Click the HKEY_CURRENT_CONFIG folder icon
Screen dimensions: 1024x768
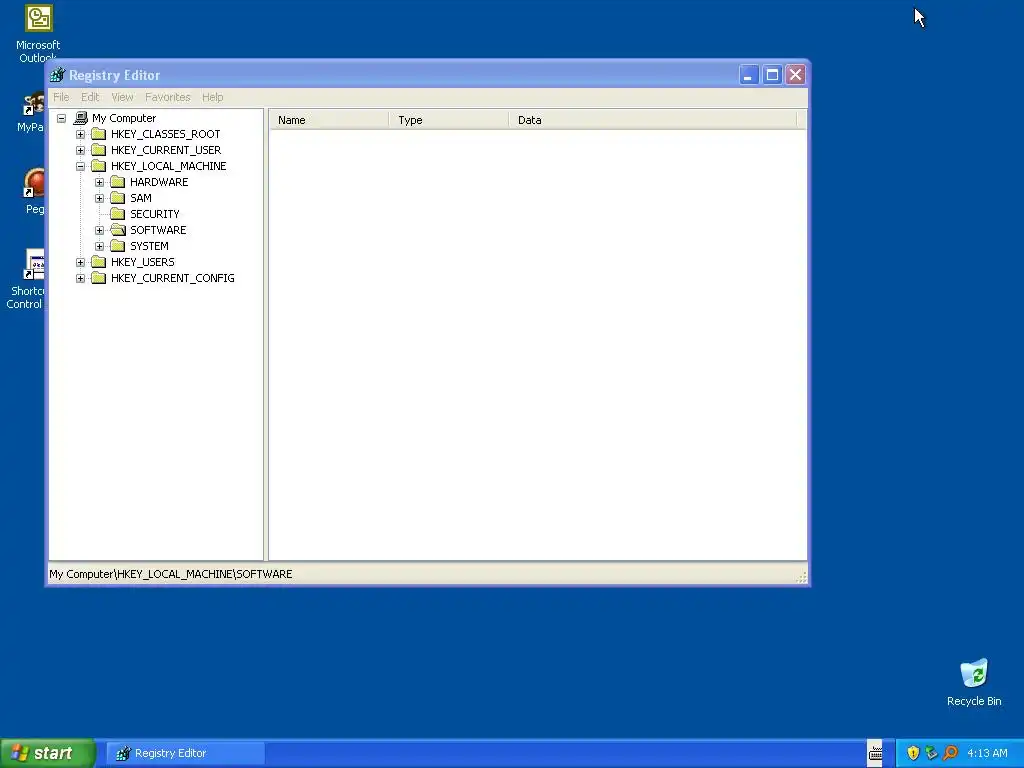pyautogui.click(x=99, y=278)
